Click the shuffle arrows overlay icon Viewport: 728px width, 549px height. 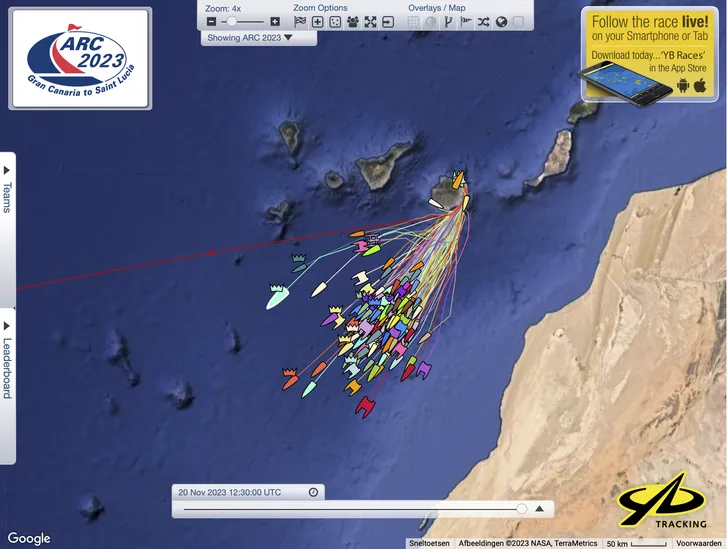click(x=484, y=21)
